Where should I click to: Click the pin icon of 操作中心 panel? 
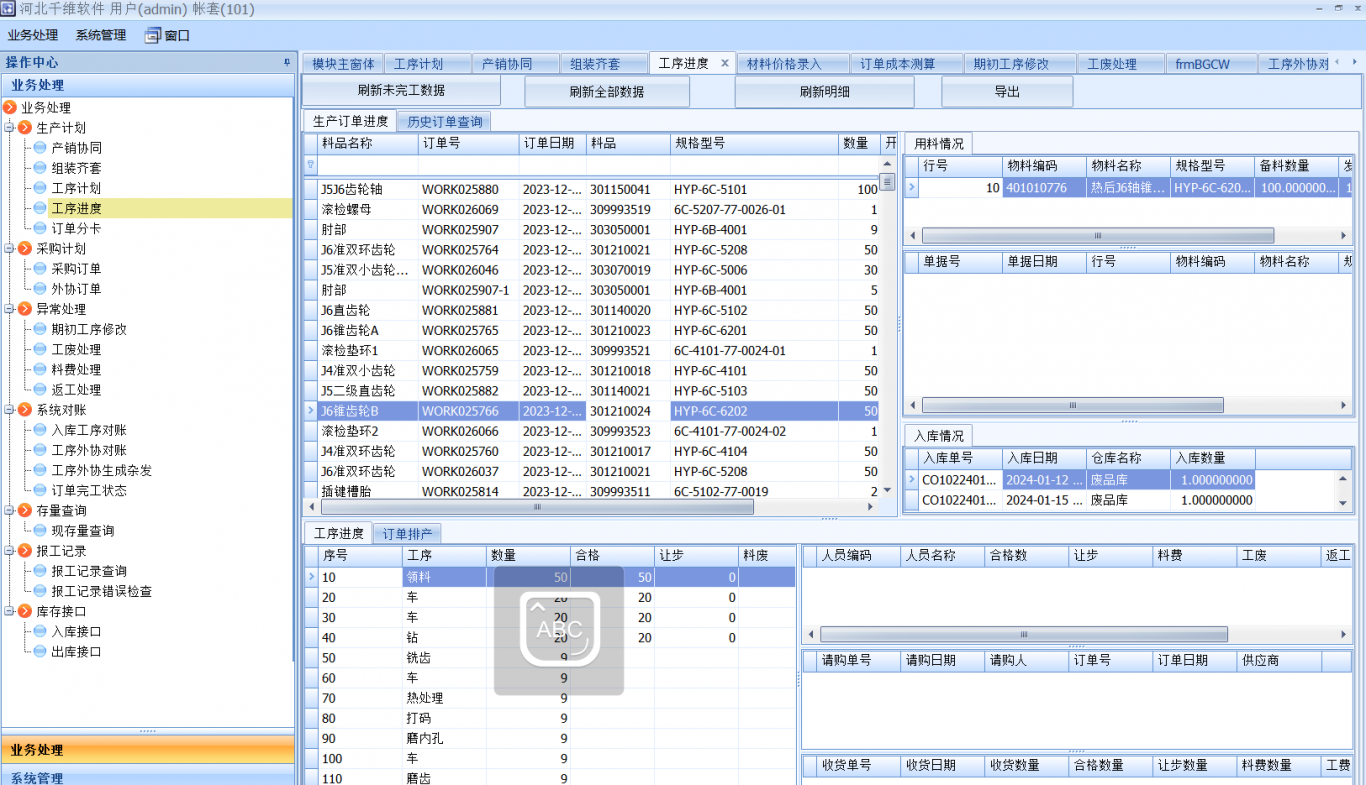tap(287, 62)
